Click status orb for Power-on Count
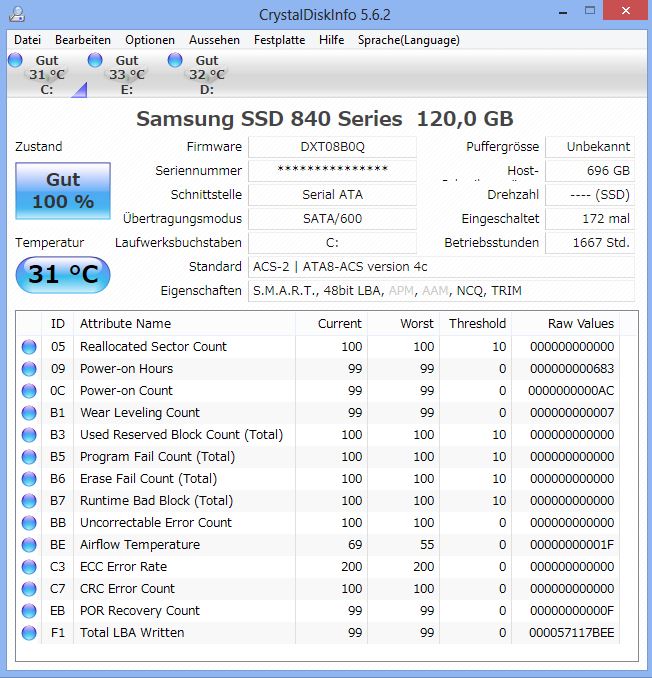 tap(29, 391)
